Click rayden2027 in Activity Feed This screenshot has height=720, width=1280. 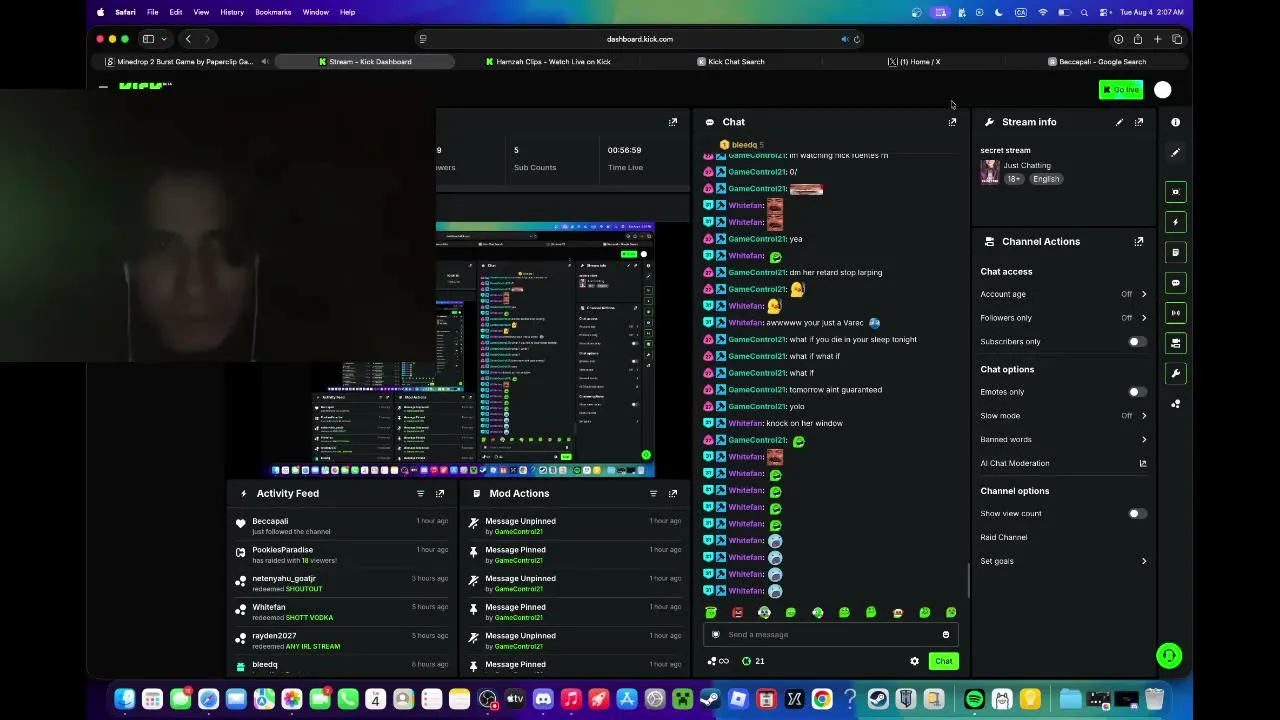(274, 636)
